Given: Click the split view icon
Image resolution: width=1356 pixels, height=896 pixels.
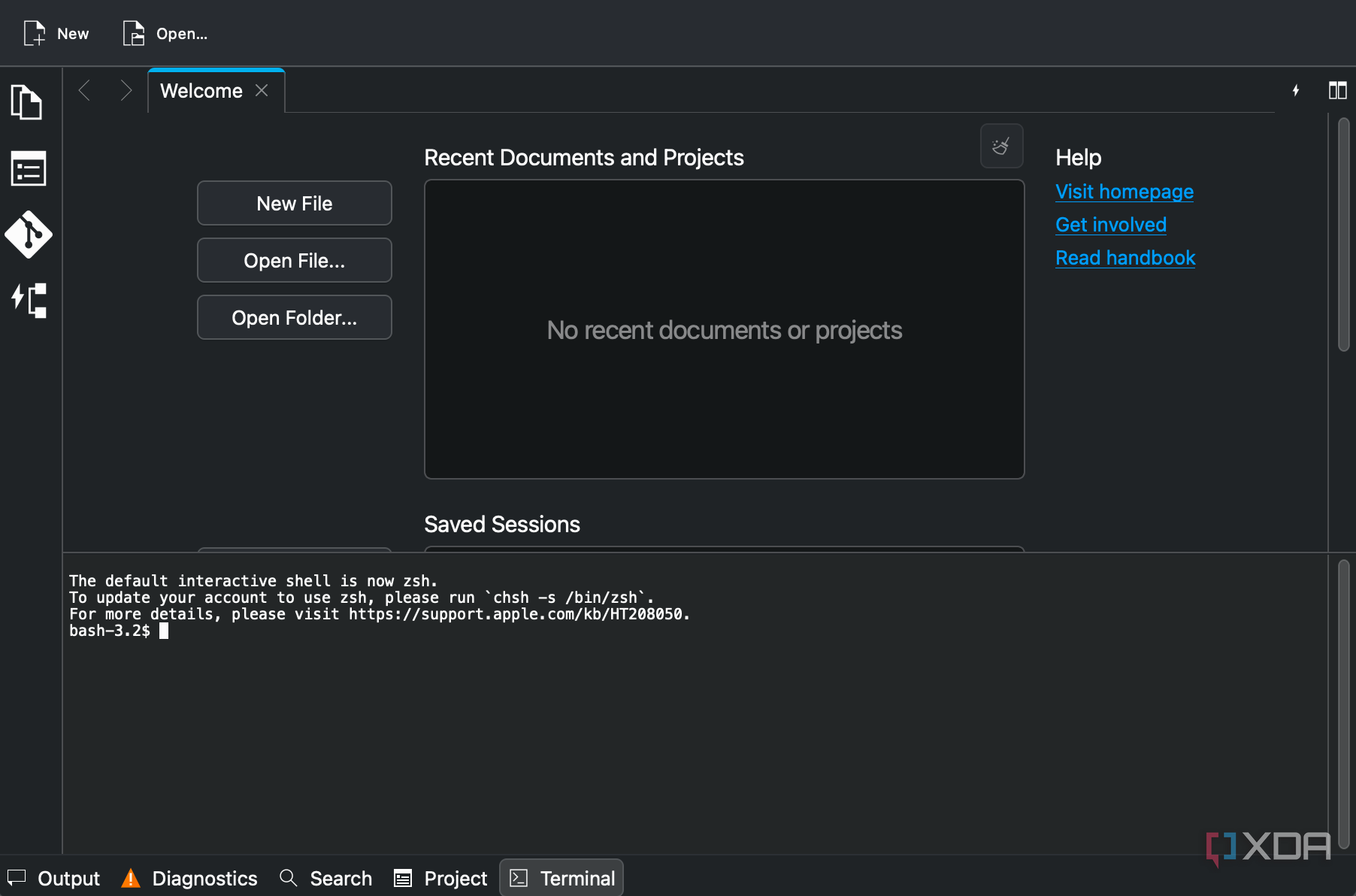Looking at the screenshot, I should click(1338, 90).
